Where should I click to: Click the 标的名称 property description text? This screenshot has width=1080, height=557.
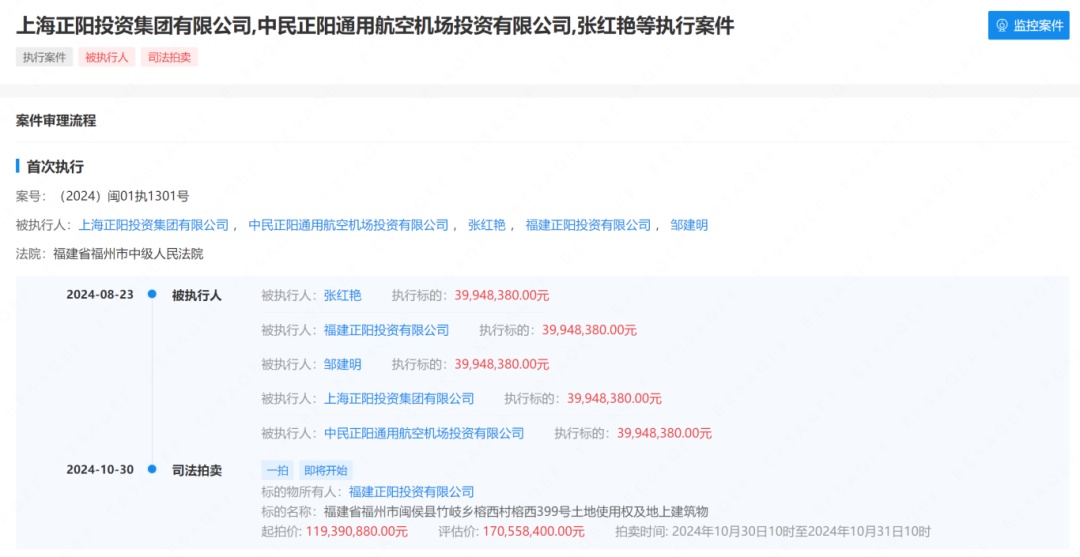click(515, 512)
